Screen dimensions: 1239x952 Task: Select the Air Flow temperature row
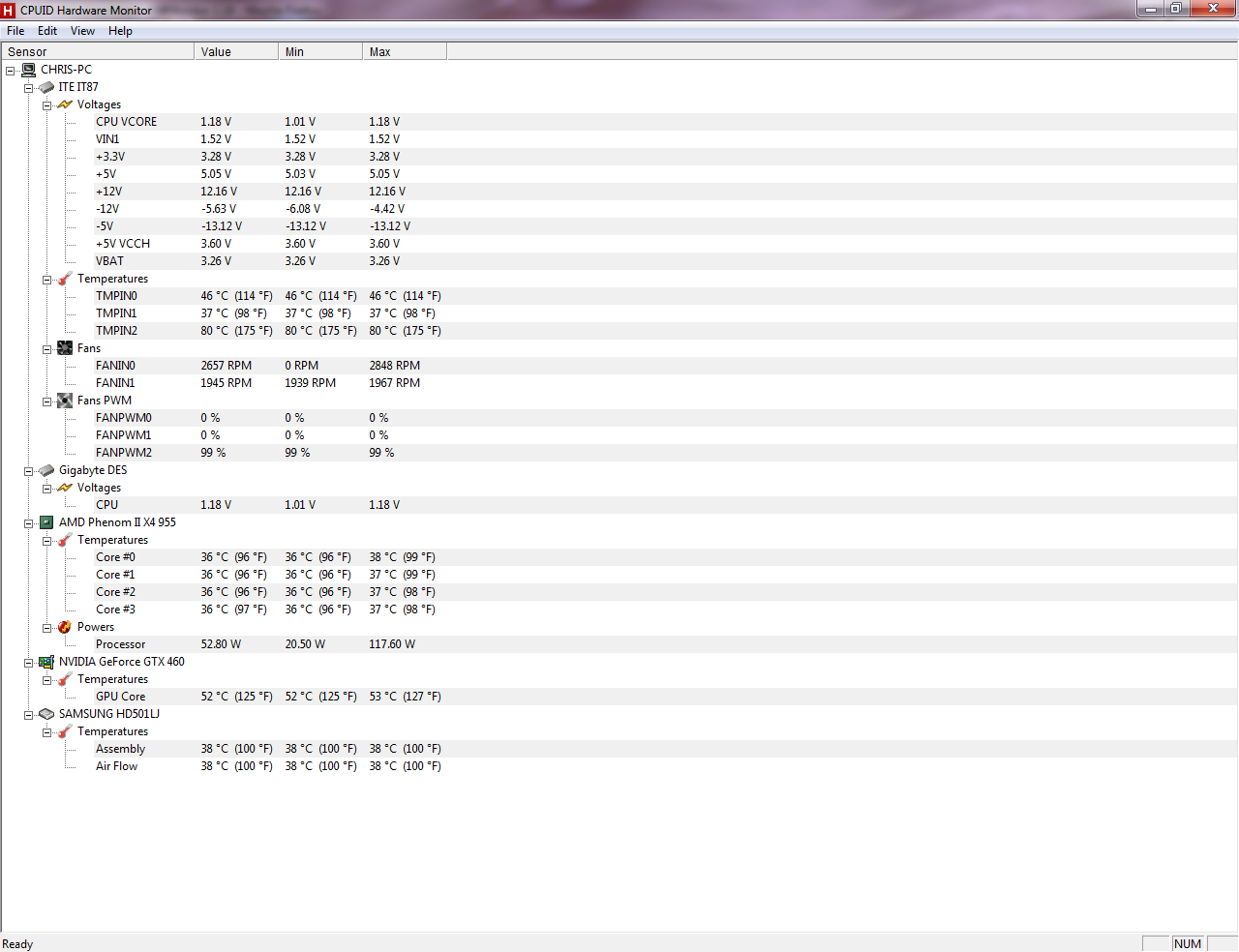coord(619,766)
